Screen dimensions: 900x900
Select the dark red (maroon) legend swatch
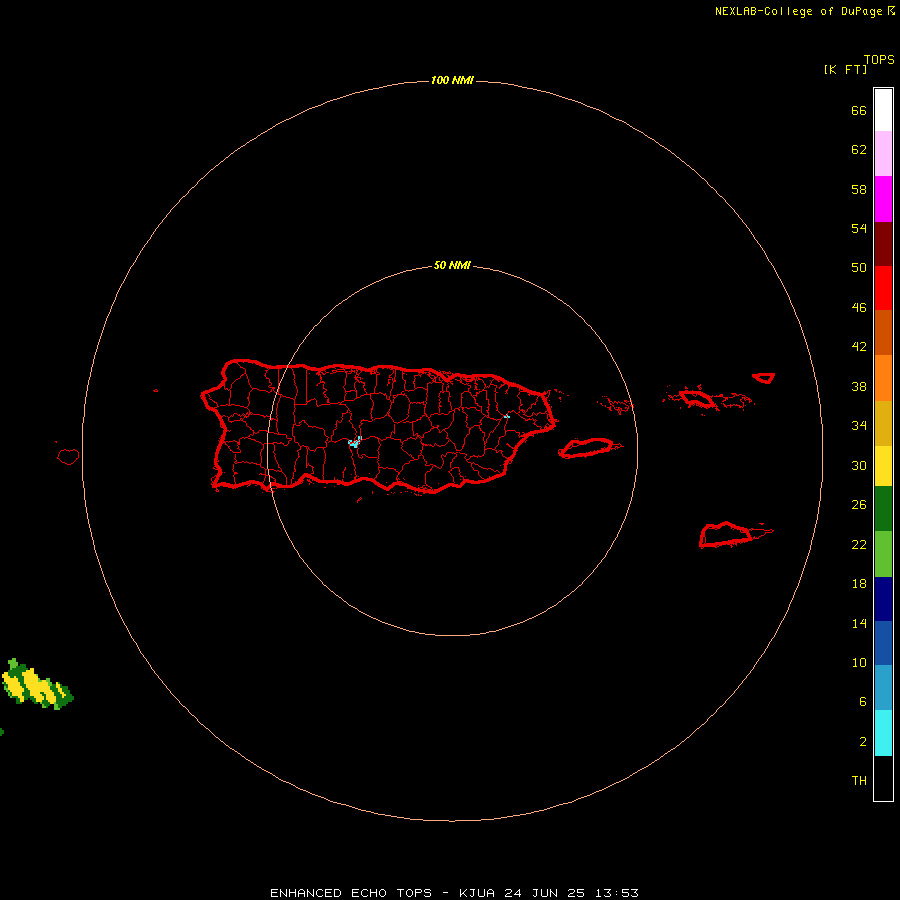(x=883, y=244)
